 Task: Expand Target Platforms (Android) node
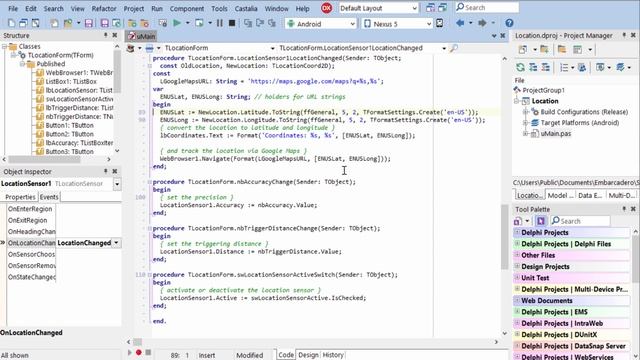point(526,122)
